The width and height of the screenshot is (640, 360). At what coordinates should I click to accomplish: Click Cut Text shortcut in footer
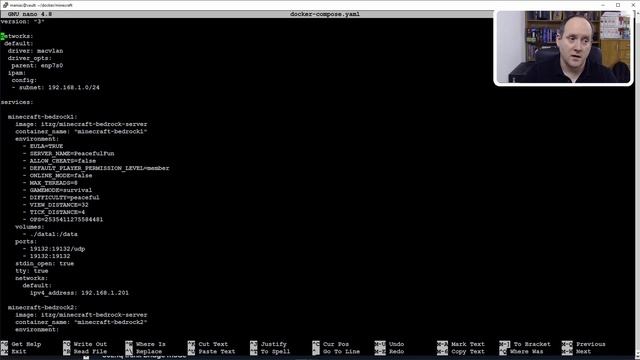click(x=208, y=344)
